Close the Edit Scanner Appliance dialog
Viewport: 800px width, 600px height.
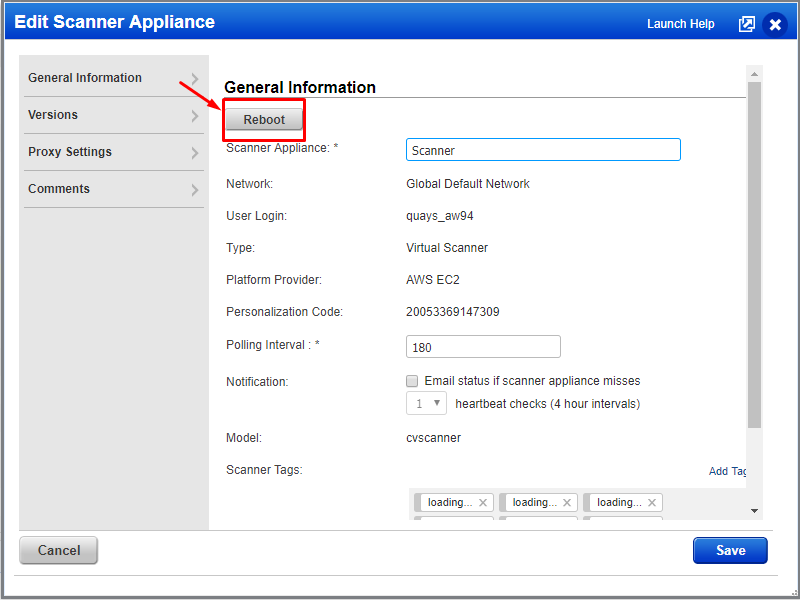pos(775,24)
